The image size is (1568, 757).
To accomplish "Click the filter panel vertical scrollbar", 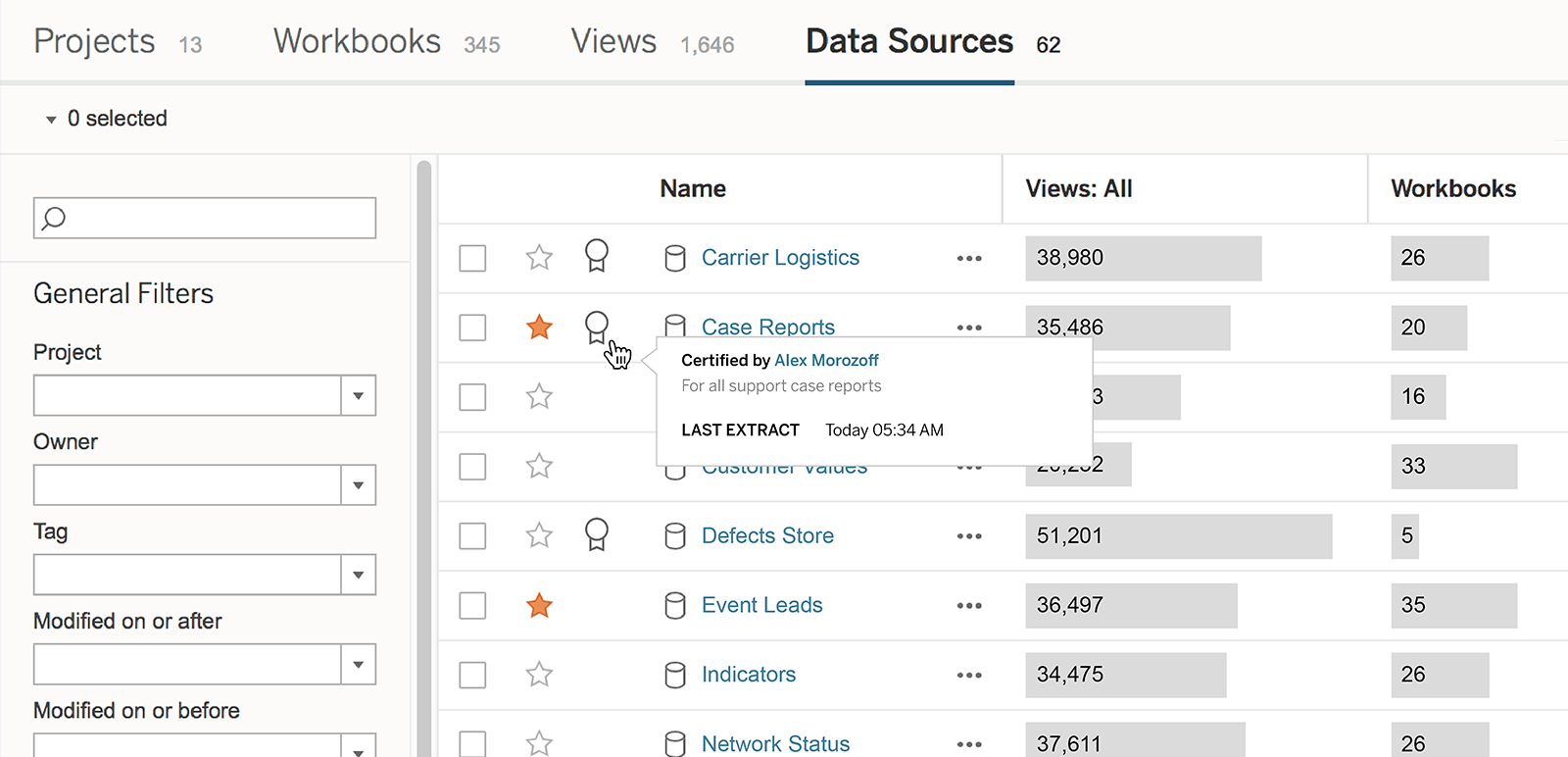I will 424,451.
